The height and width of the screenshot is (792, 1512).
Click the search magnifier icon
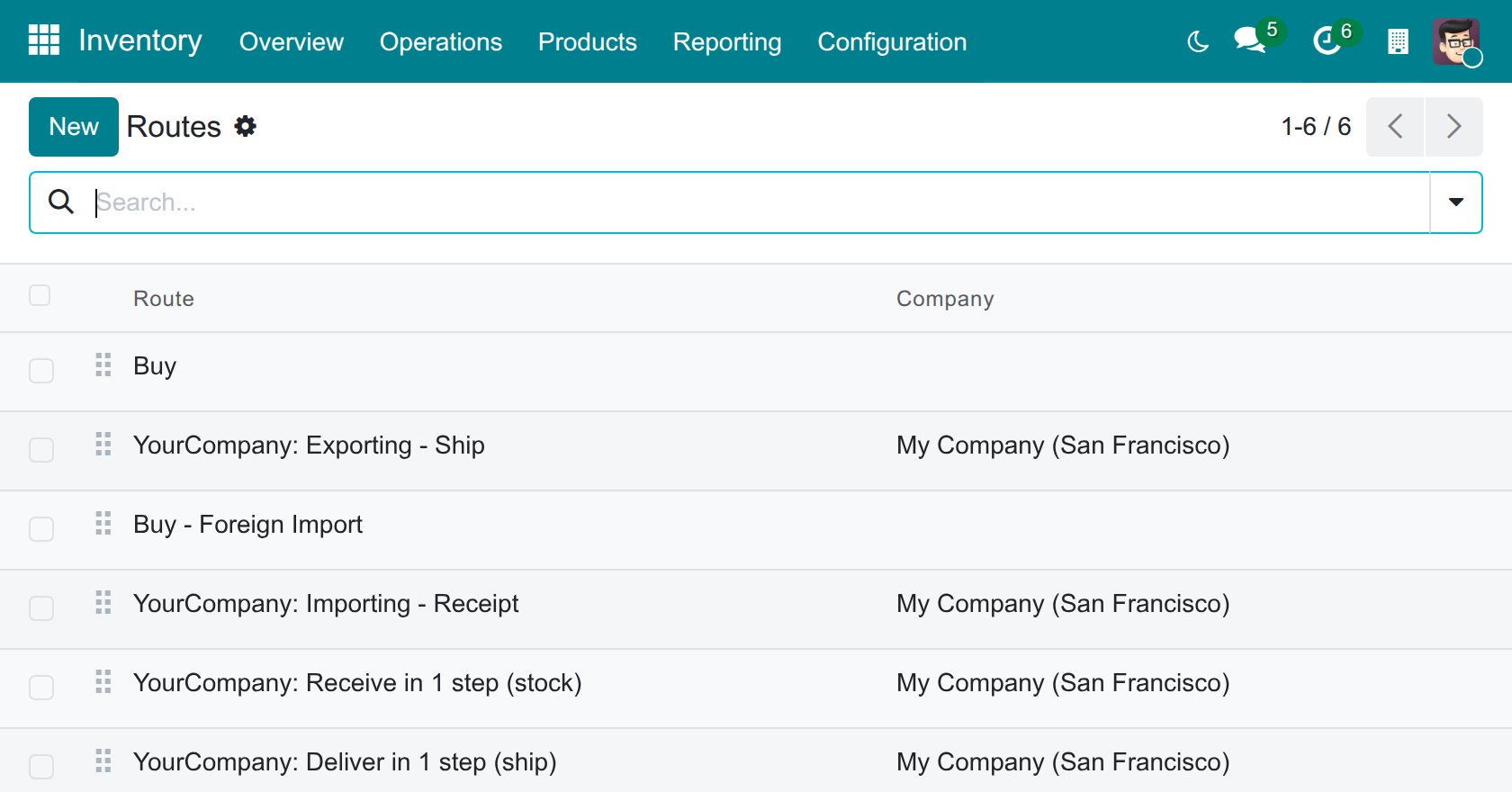(x=61, y=202)
